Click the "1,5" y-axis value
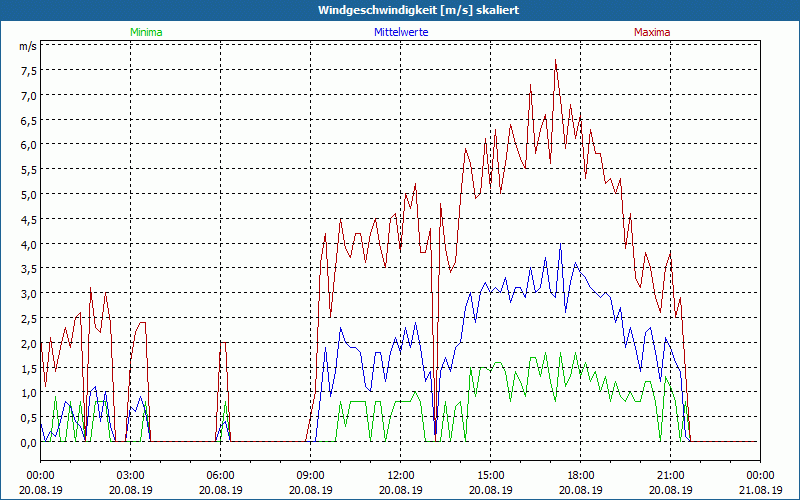 pyautogui.click(x=29, y=368)
